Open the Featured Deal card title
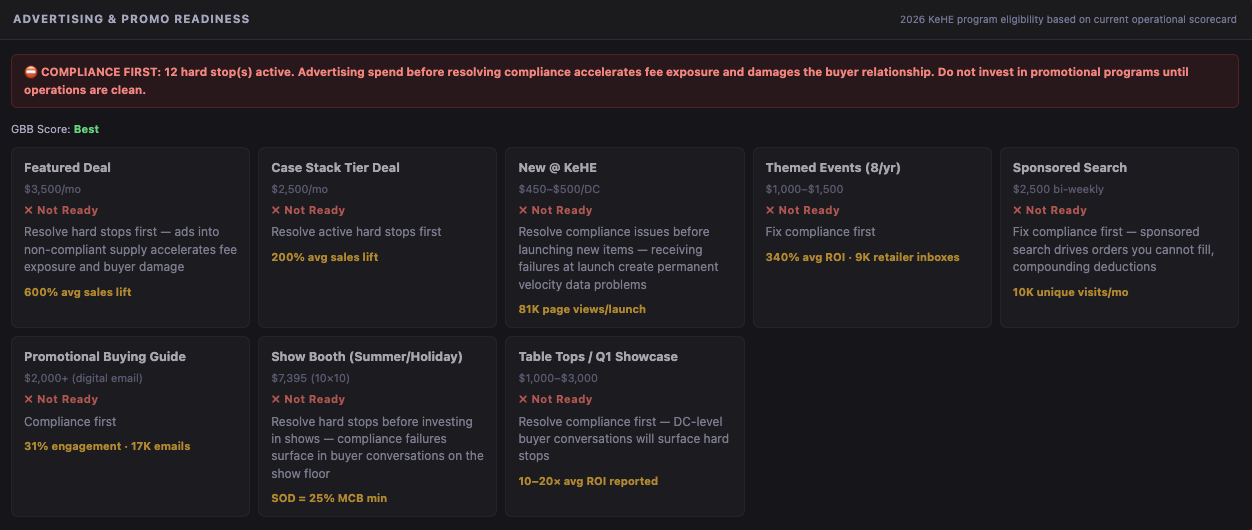 coord(67,168)
